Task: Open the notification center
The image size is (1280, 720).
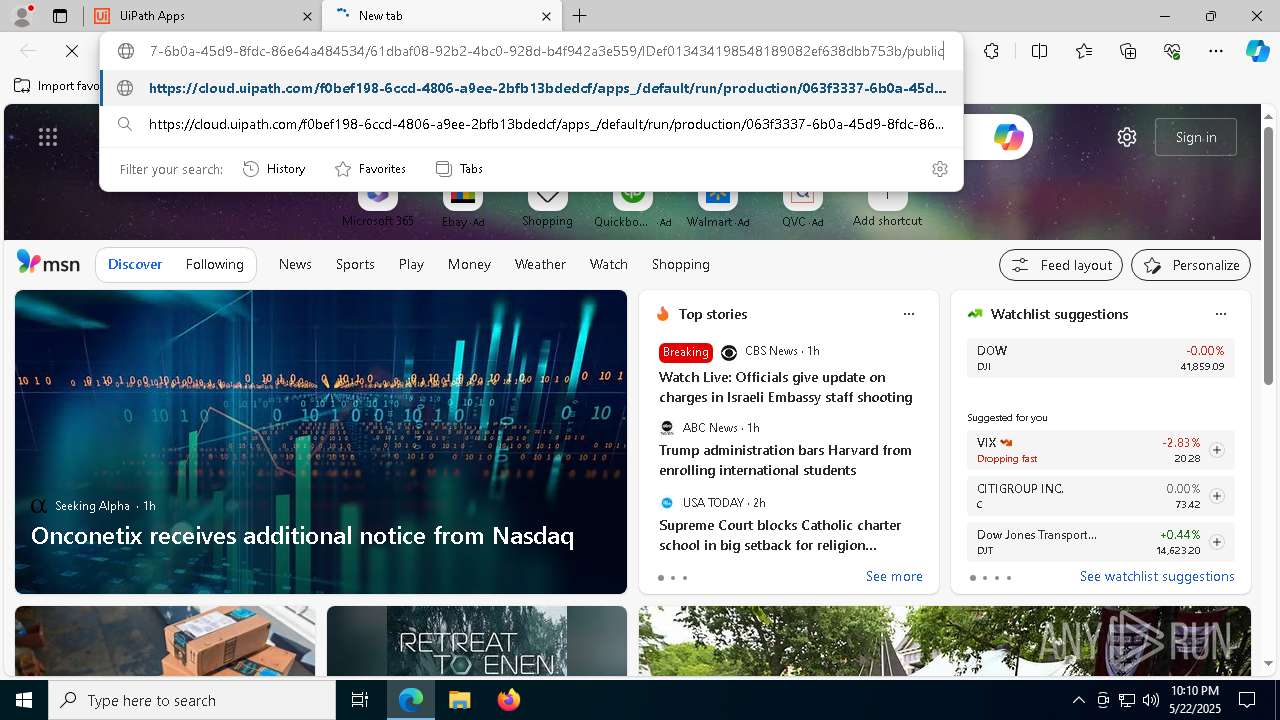Action: (x=1247, y=700)
